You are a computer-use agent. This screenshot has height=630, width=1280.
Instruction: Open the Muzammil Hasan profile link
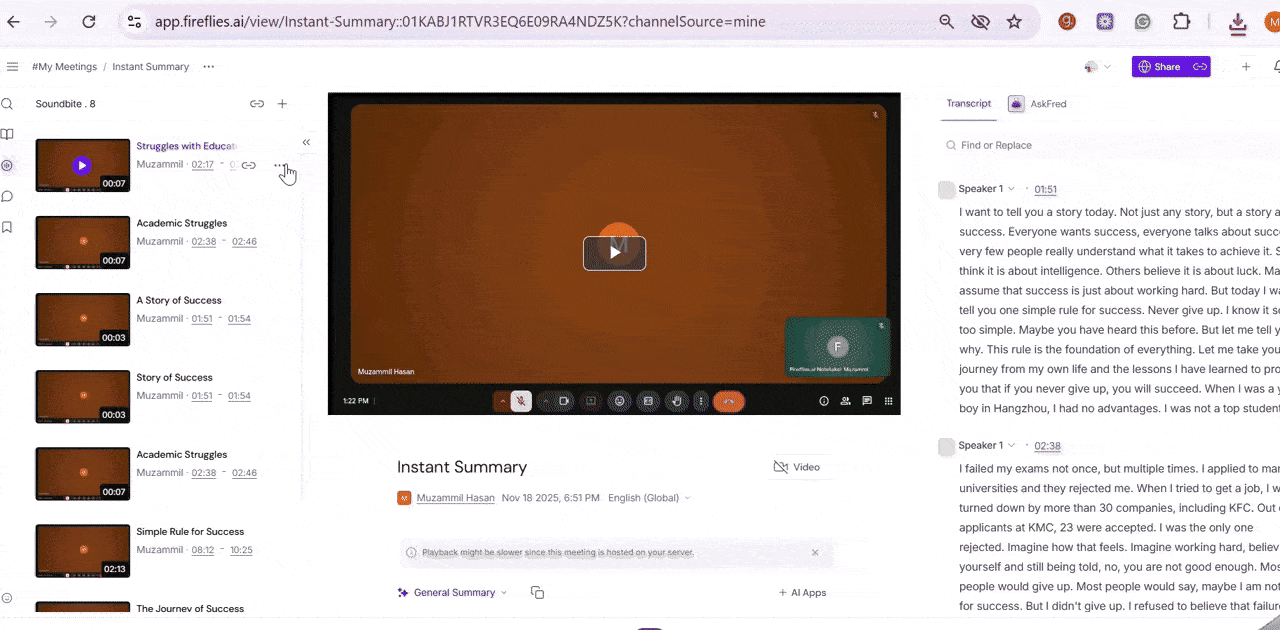pyautogui.click(x=455, y=497)
